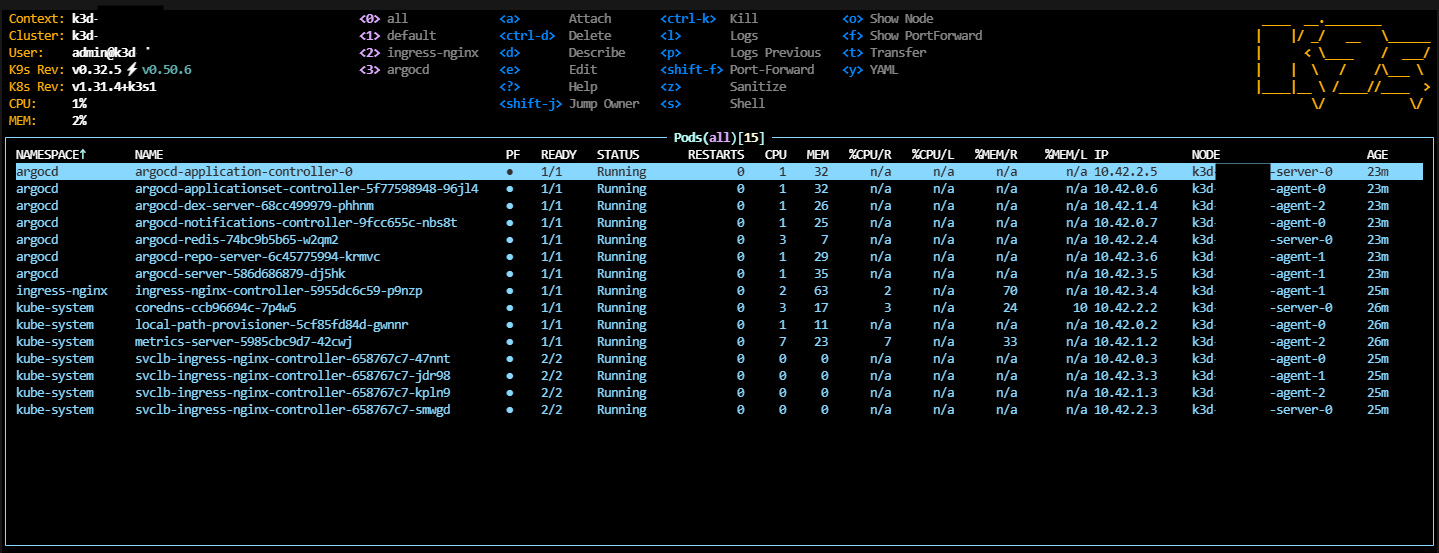Click the %MEM/L column header

click(x=1066, y=155)
